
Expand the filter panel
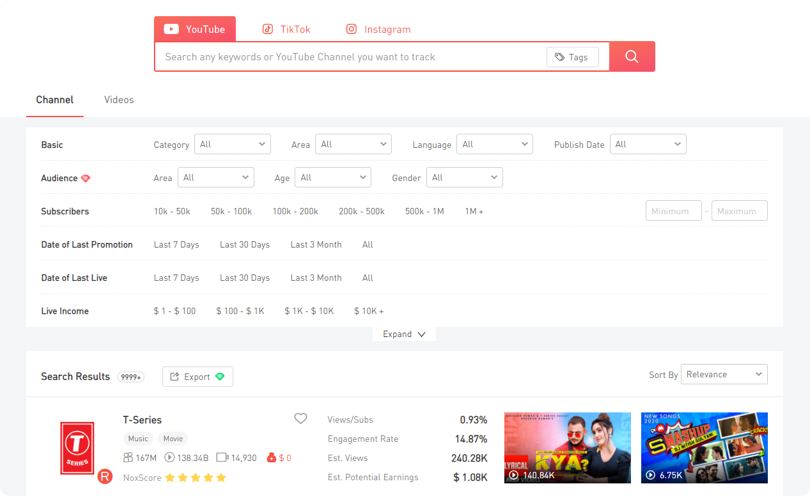coord(404,334)
